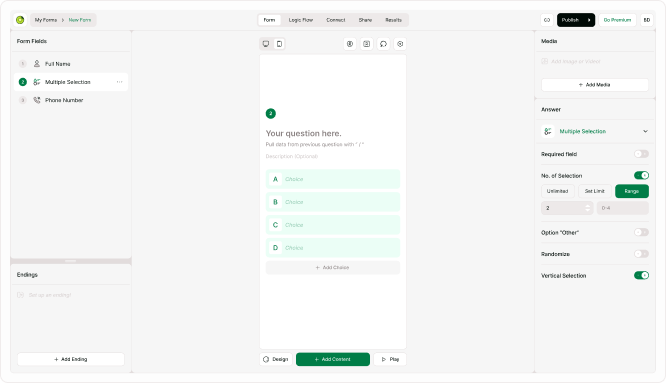This screenshot has height=383, width=666.
Task: Click the Add Ending button
Action: [71, 359]
